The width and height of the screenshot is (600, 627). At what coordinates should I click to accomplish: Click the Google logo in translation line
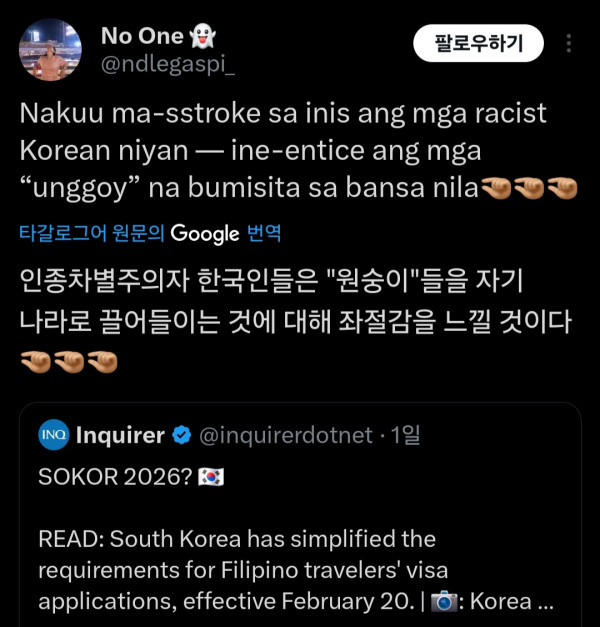(205, 234)
